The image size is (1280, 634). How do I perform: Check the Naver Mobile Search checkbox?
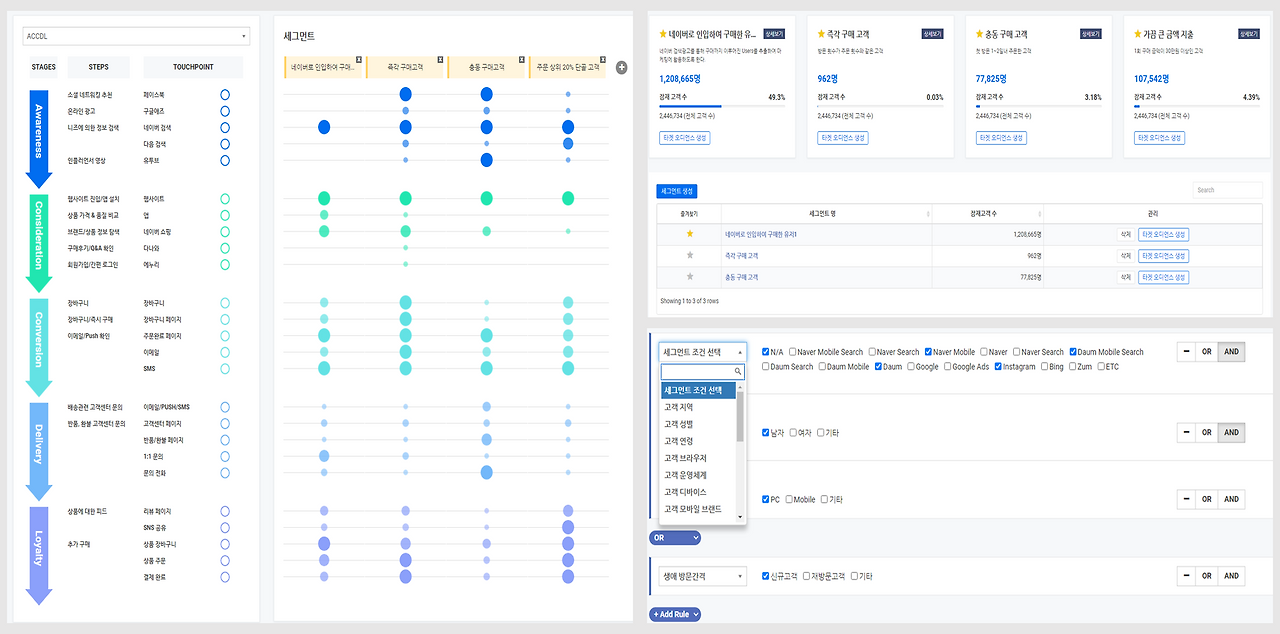pos(793,352)
